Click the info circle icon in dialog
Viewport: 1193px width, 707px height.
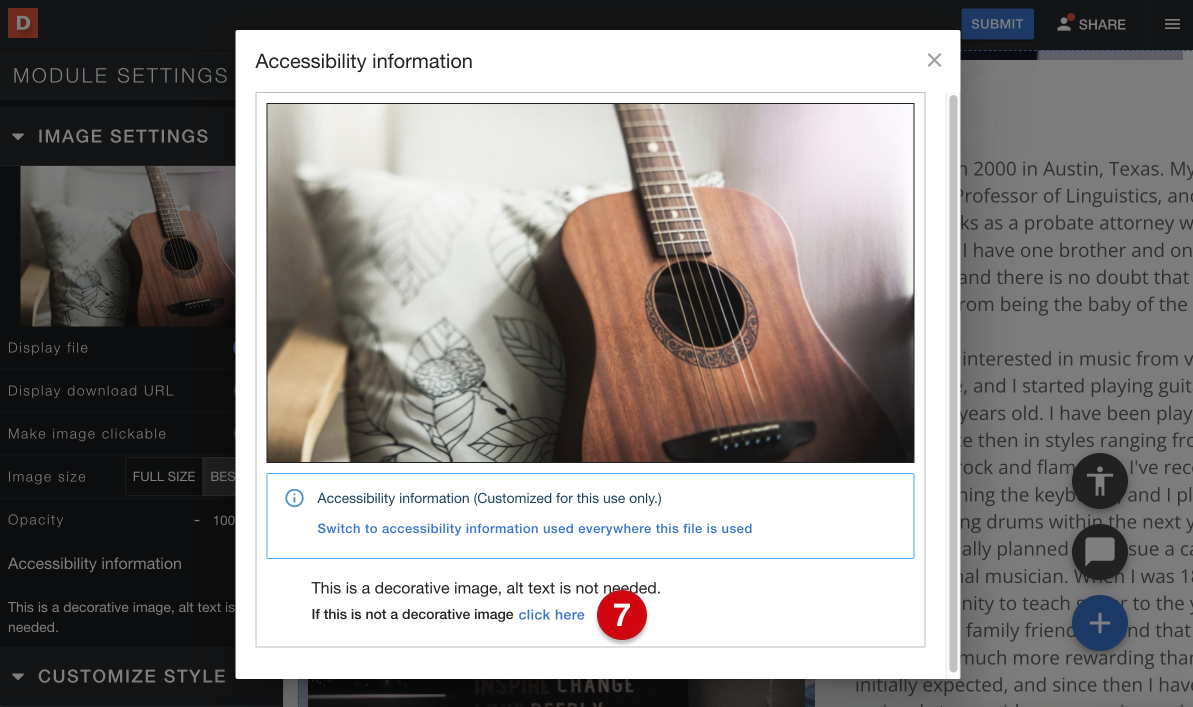[294, 498]
